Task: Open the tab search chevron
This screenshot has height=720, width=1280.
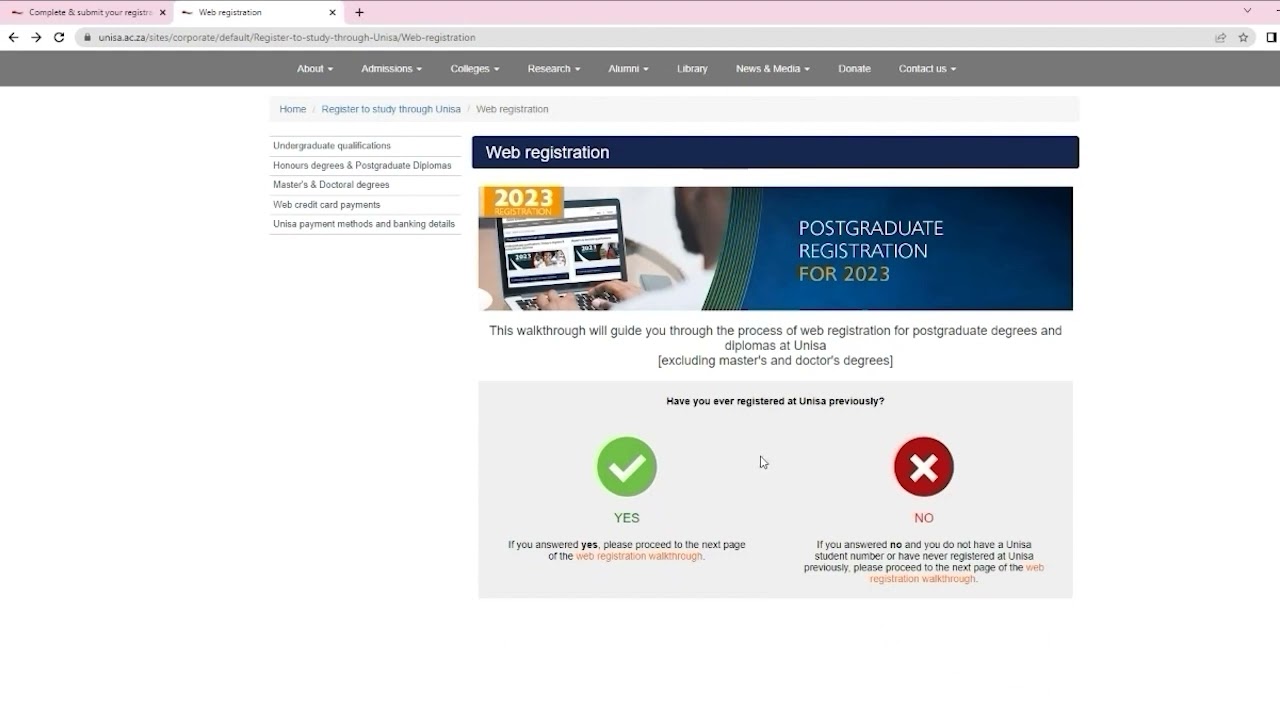Action: tap(1247, 11)
